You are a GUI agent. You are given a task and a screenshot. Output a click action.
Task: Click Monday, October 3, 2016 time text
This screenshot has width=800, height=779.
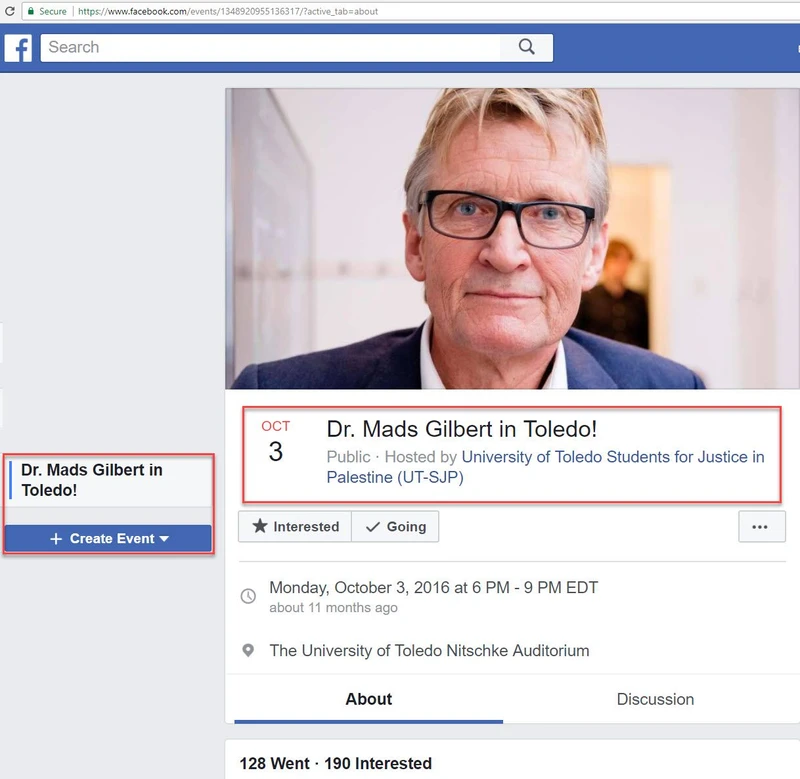click(x=434, y=587)
